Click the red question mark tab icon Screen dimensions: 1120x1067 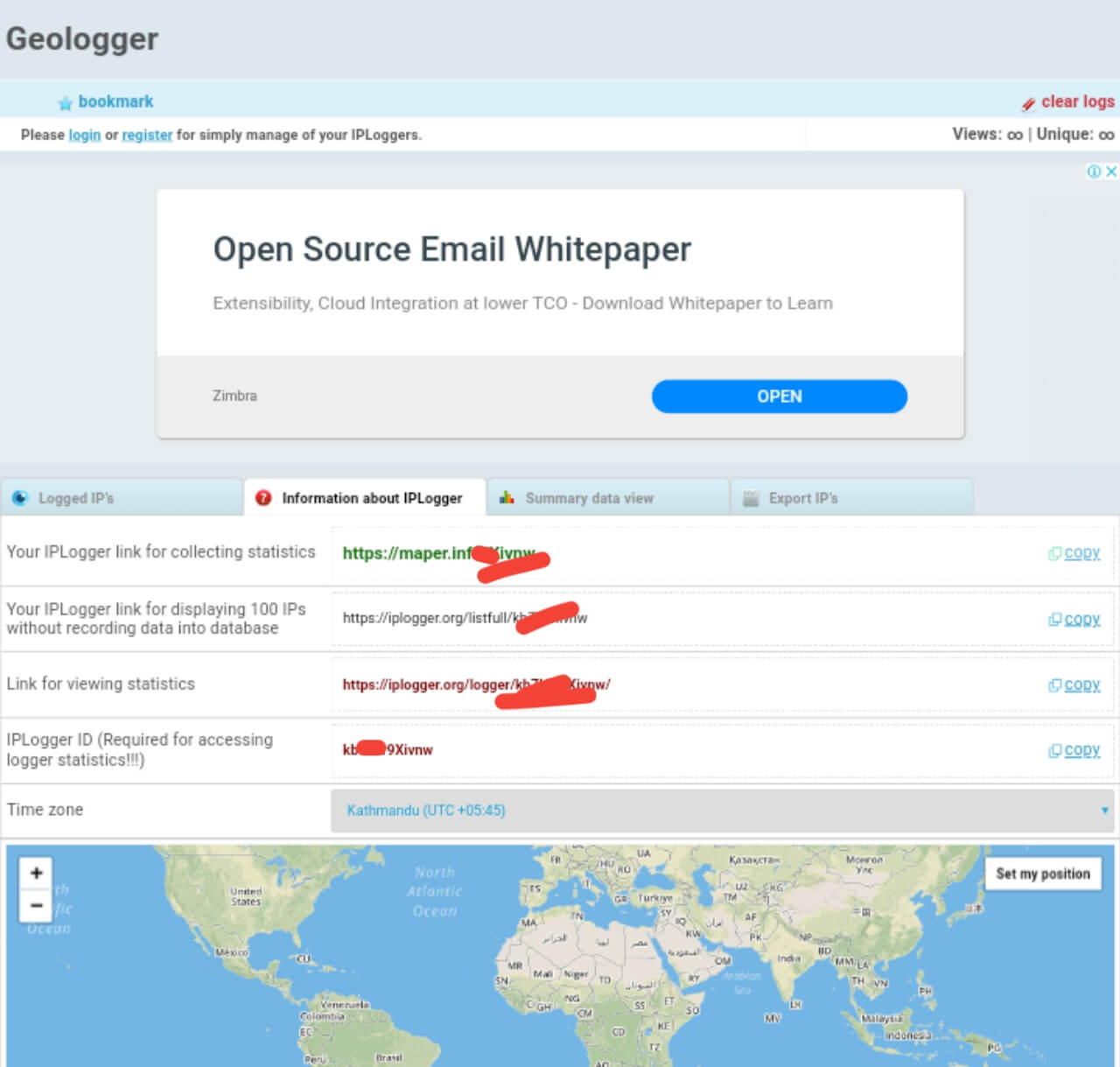tap(263, 498)
